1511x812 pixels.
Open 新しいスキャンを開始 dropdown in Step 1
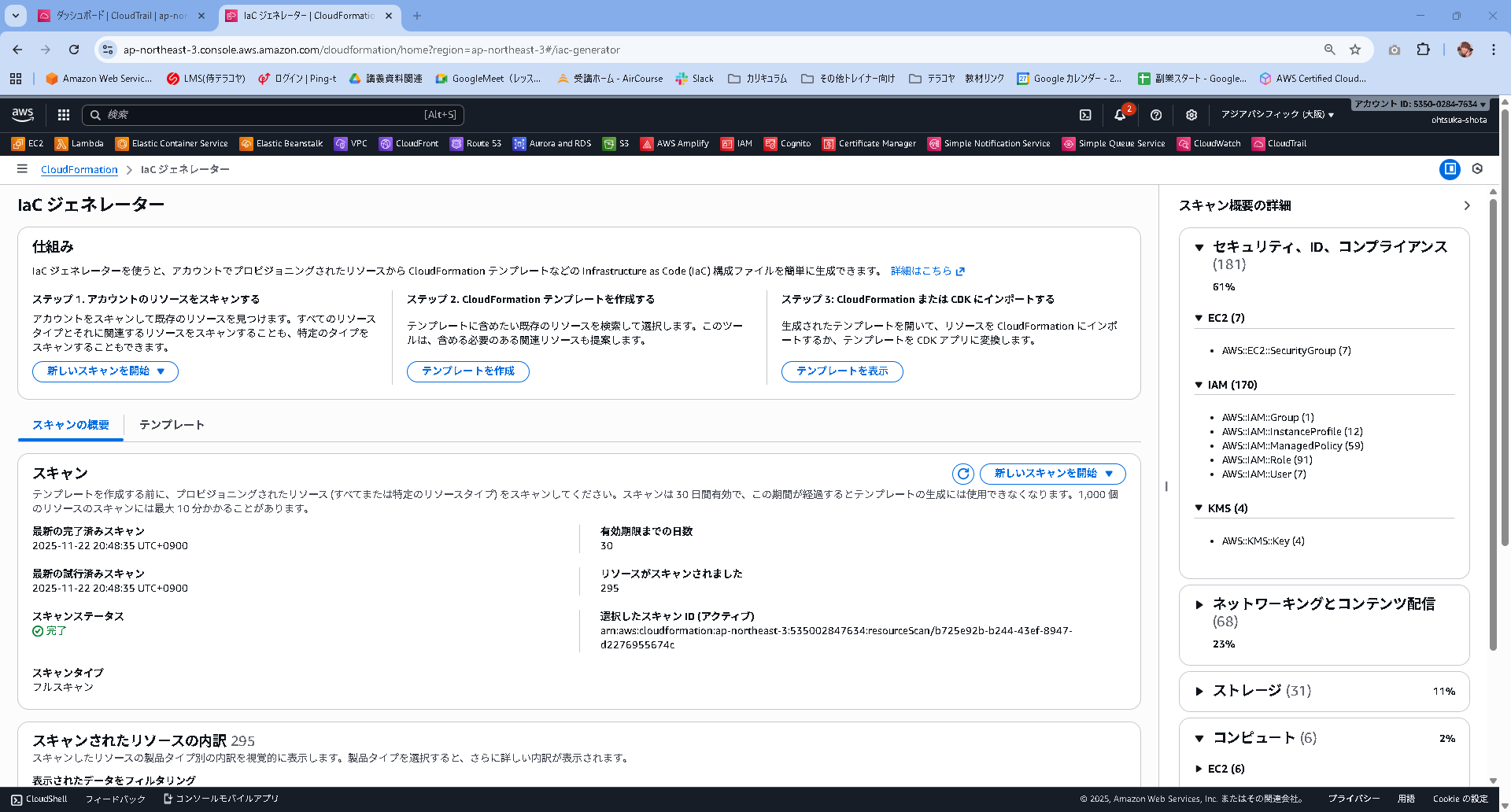[x=105, y=371]
